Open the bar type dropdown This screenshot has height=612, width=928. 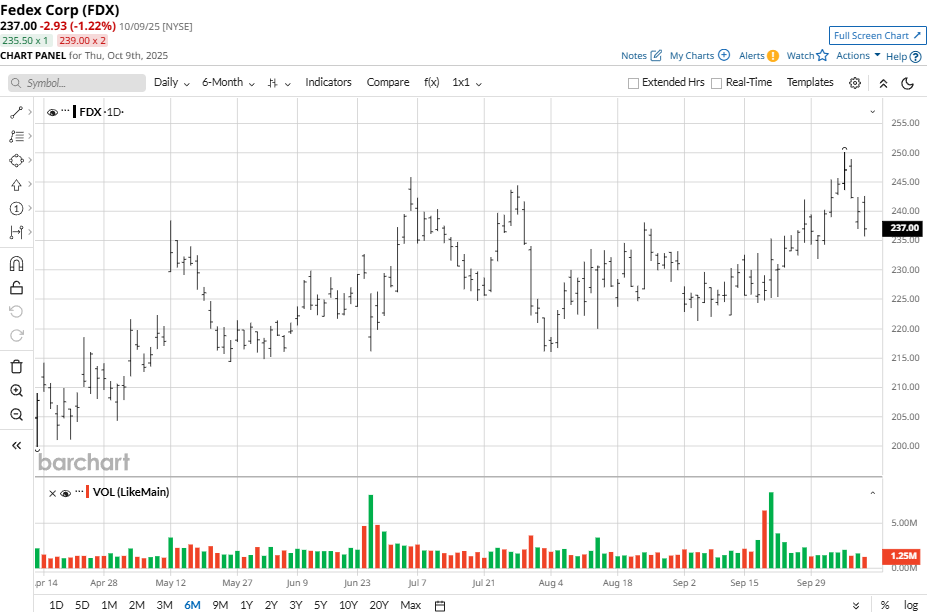point(279,83)
